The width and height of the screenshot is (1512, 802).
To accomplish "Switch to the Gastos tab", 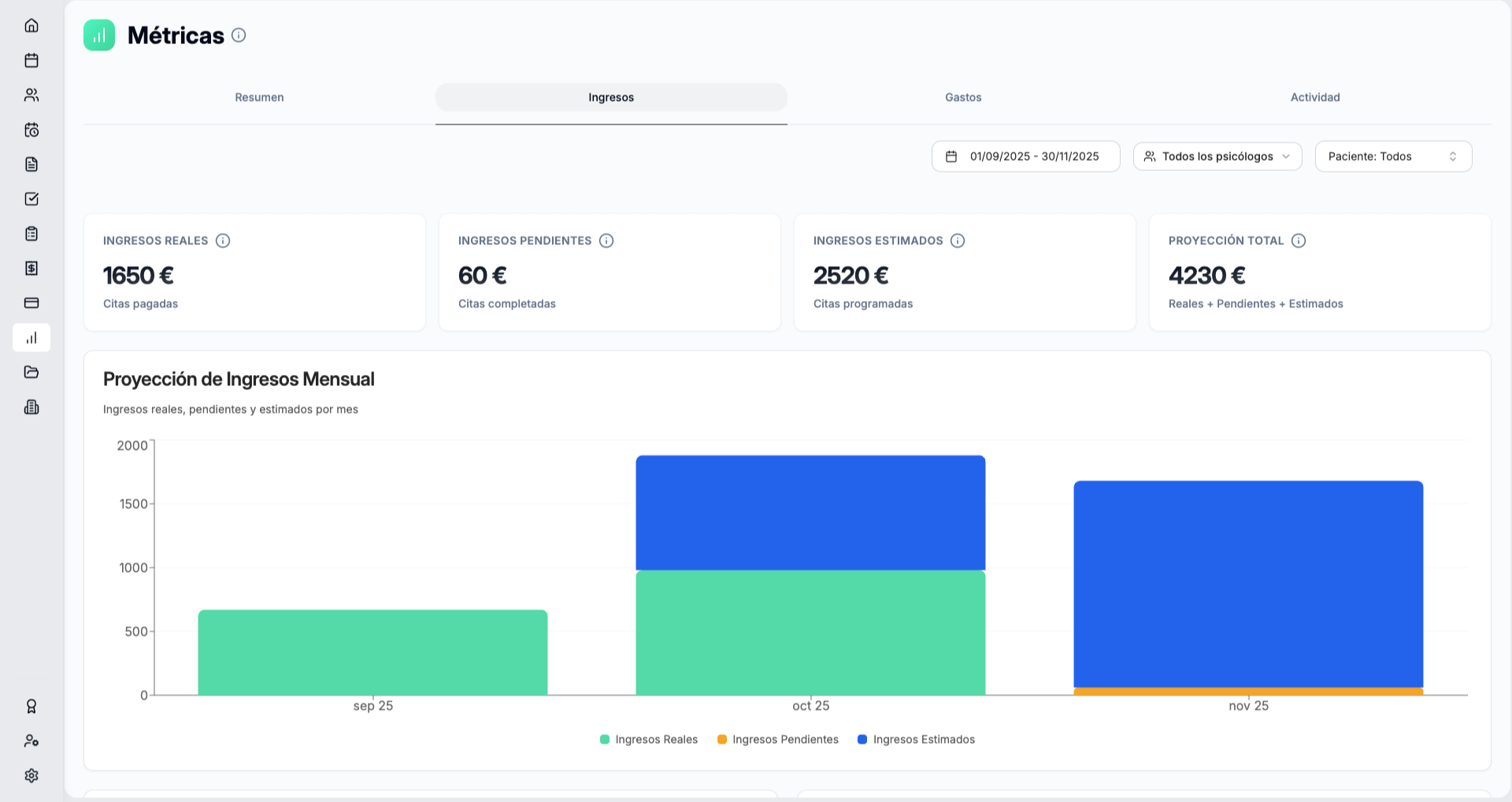I will pos(963,97).
